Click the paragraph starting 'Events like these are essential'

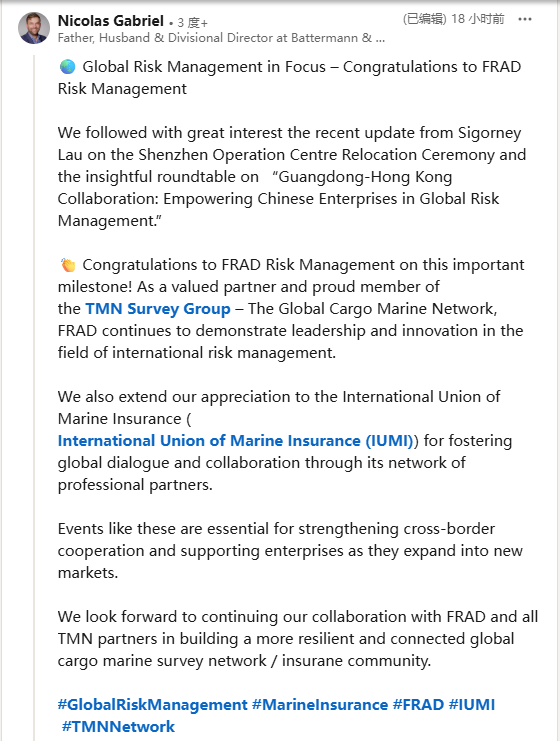290,551
